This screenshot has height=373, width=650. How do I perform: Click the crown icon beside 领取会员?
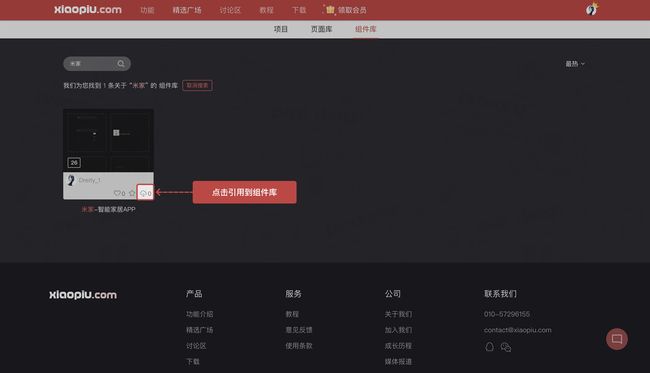pos(330,10)
